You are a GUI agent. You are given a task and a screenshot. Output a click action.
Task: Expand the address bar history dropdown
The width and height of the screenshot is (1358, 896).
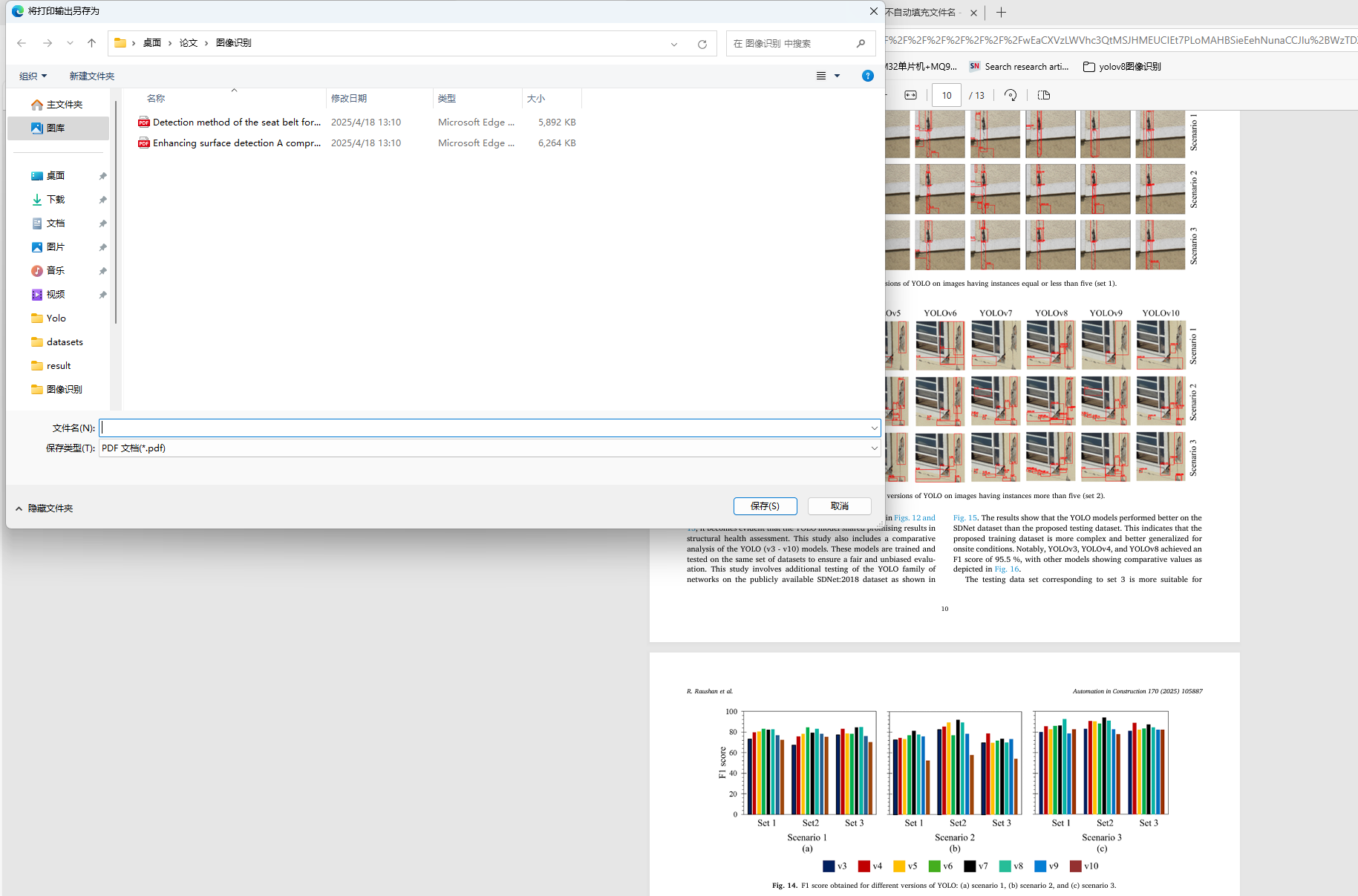[674, 44]
